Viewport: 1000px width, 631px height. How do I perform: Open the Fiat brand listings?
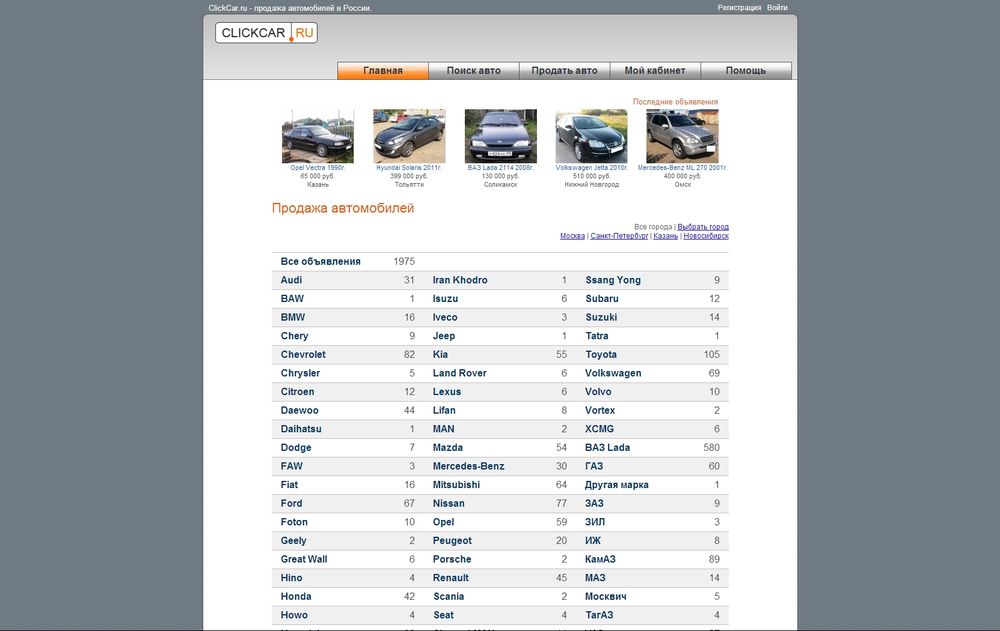289,485
